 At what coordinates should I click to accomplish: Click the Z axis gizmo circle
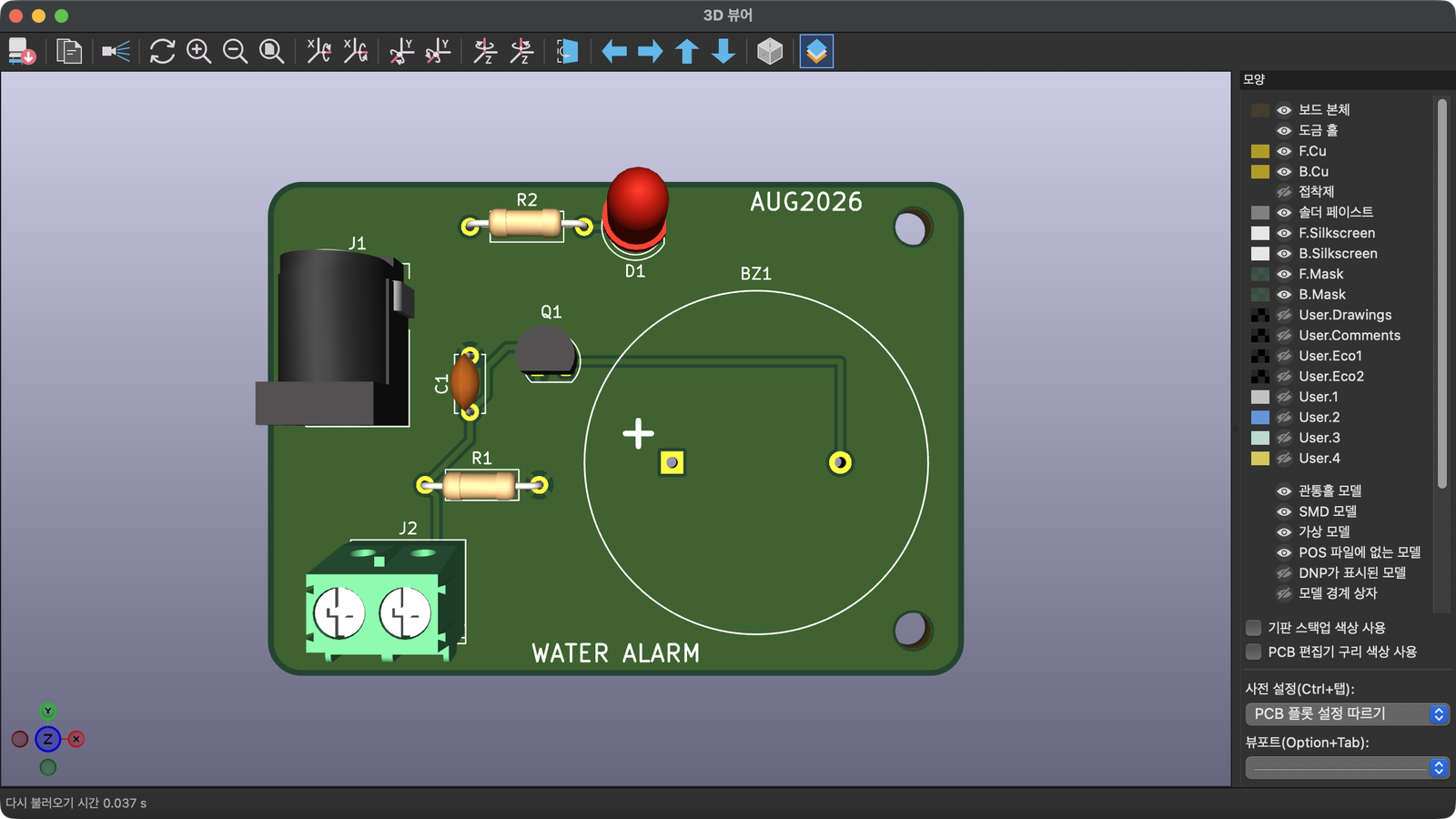[x=48, y=739]
